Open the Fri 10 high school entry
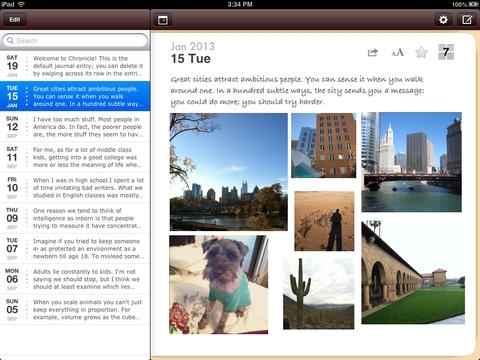 pyautogui.click(x=75, y=188)
